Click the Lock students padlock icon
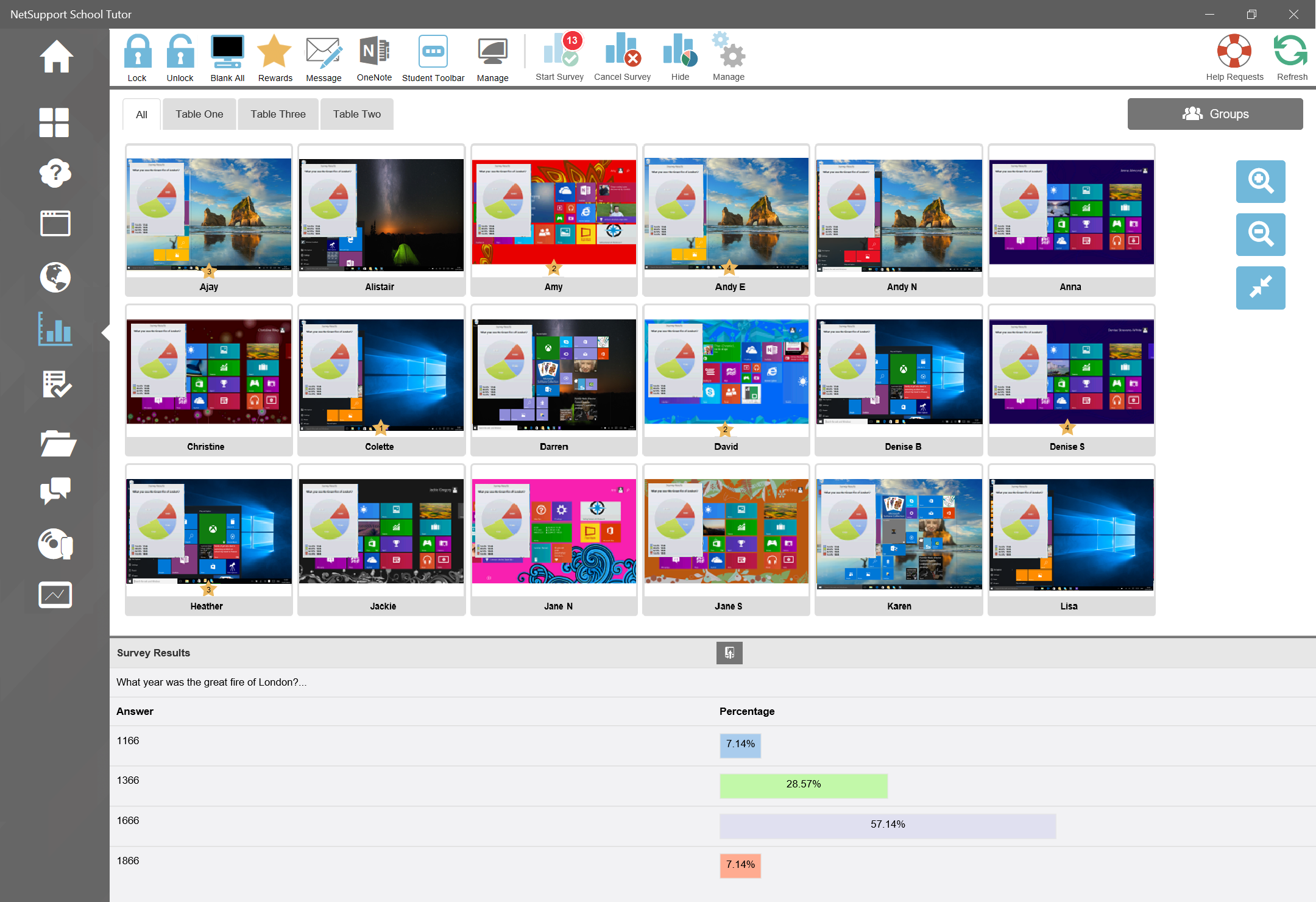 click(x=137, y=53)
